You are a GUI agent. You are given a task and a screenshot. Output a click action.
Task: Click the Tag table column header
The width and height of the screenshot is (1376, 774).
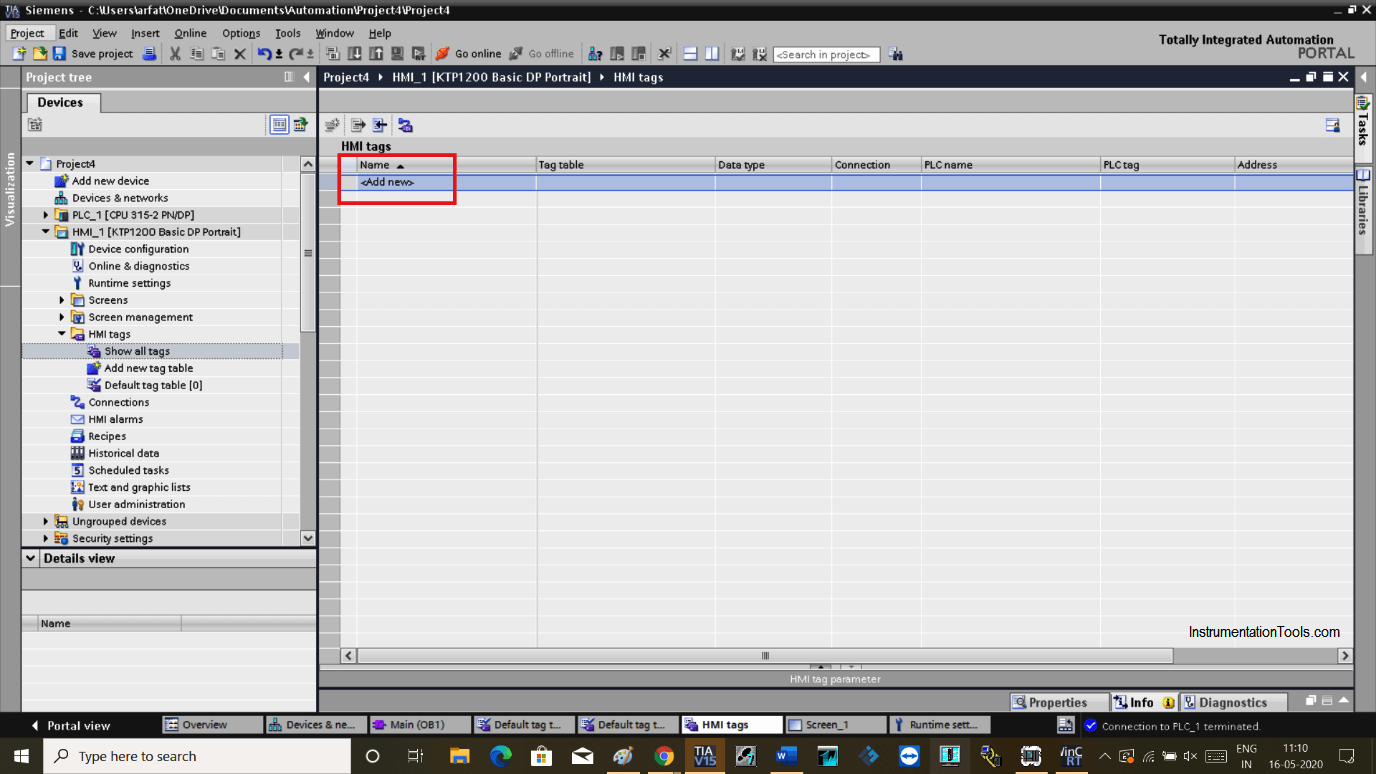[625, 165]
